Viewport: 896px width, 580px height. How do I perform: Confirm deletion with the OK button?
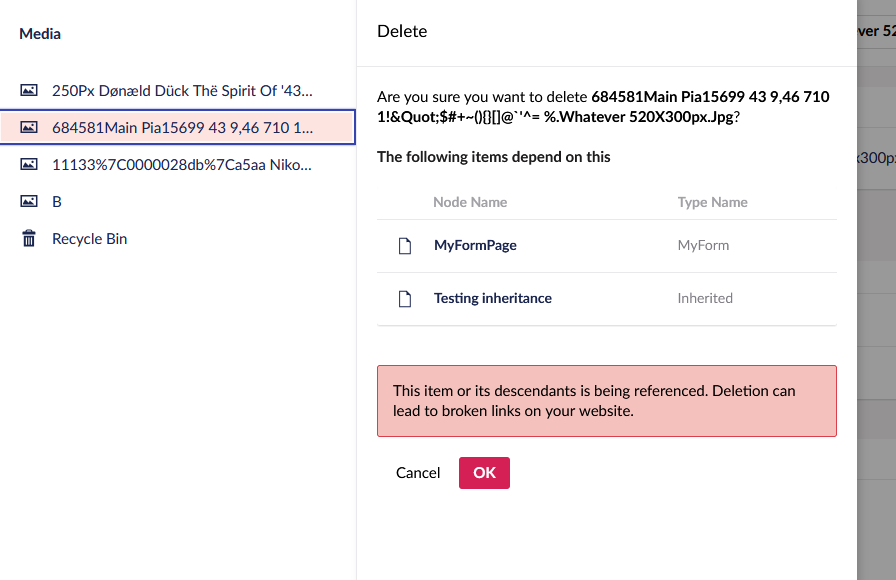pos(484,473)
